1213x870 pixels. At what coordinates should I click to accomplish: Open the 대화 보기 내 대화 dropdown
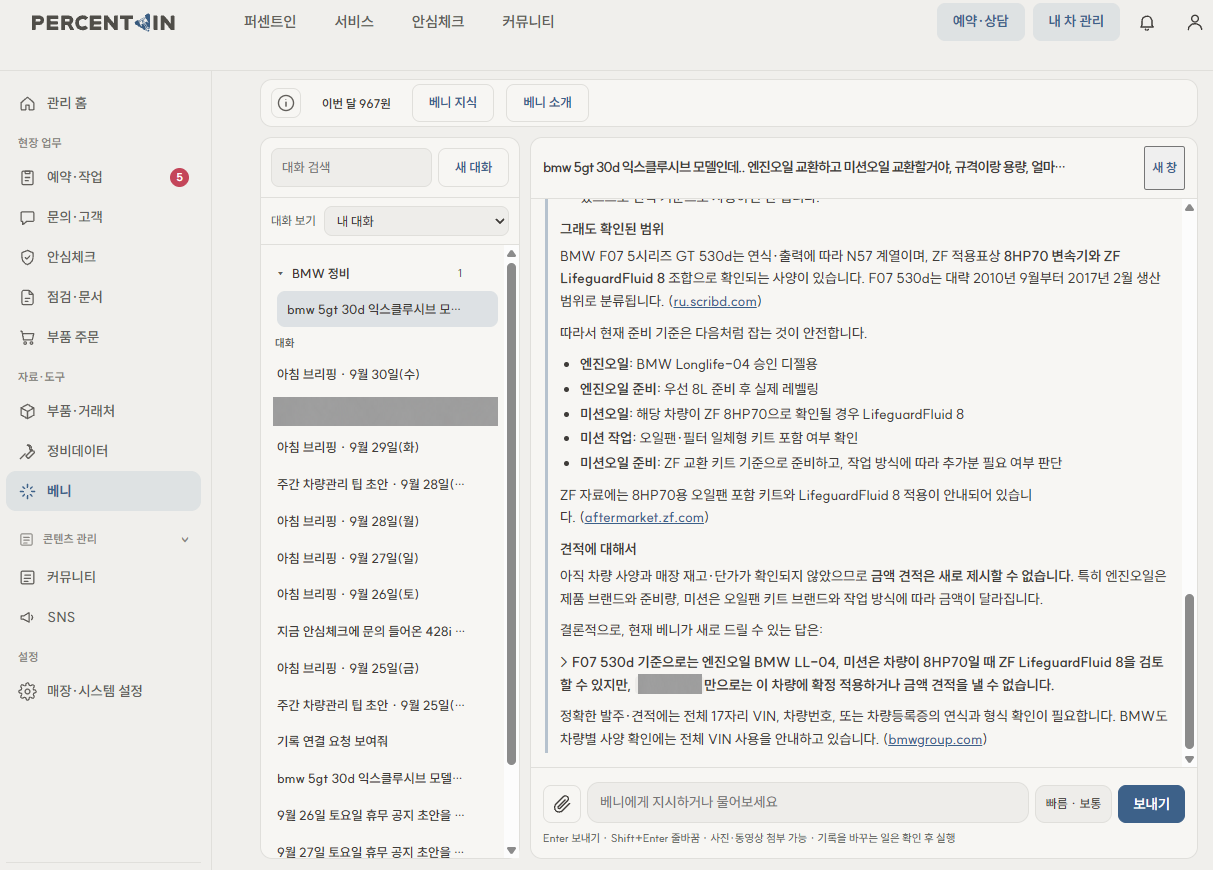pyautogui.click(x=416, y=221)
